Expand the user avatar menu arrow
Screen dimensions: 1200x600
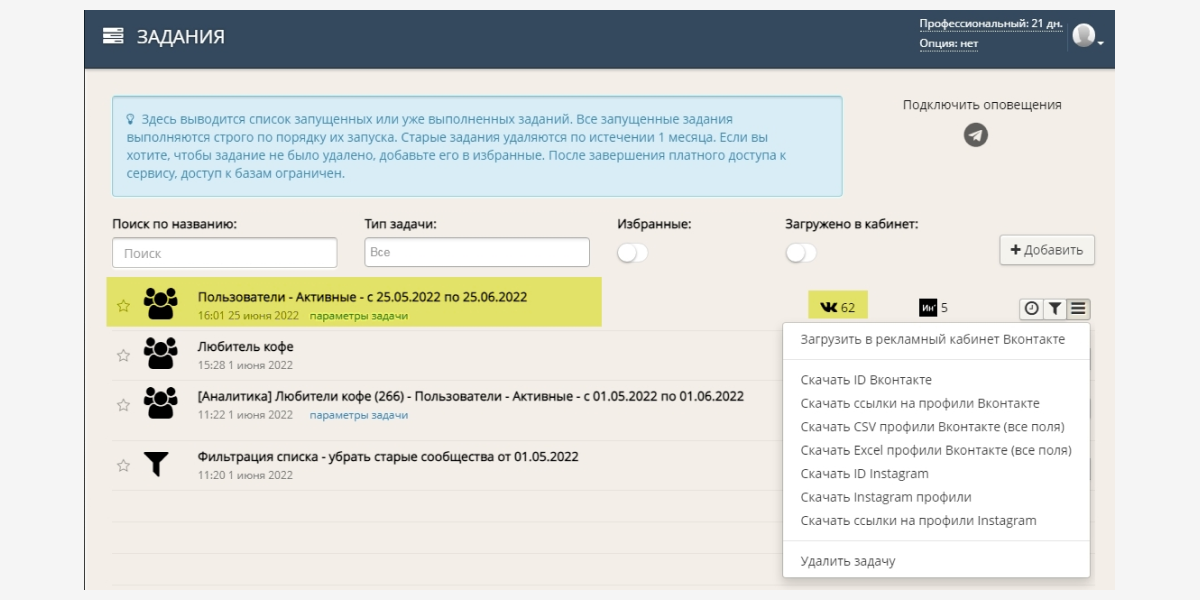click(1100, 44)
